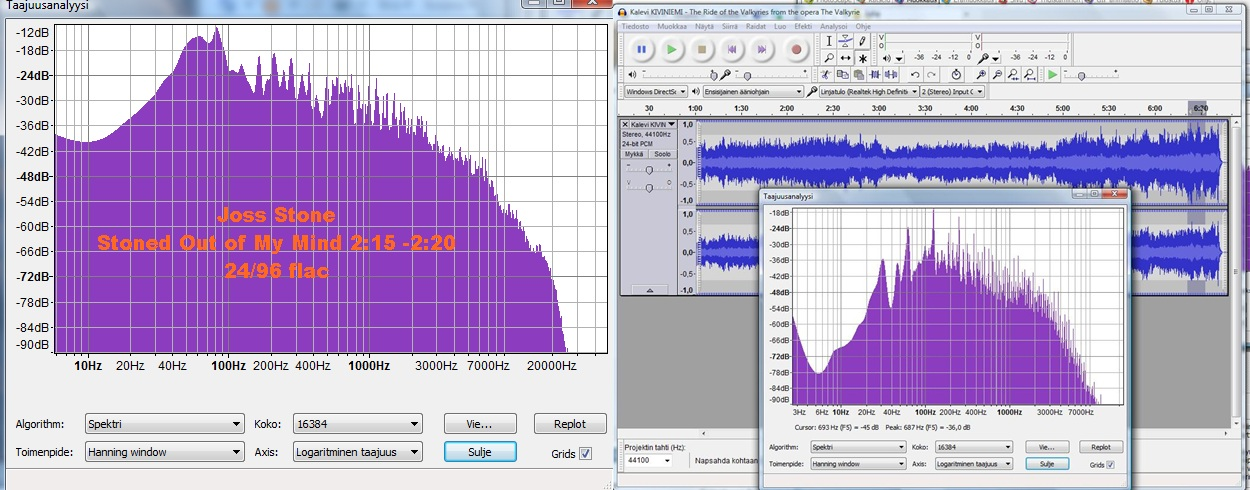Open Linjatulo Realtek input device dropdown

[x=869, y=91]
